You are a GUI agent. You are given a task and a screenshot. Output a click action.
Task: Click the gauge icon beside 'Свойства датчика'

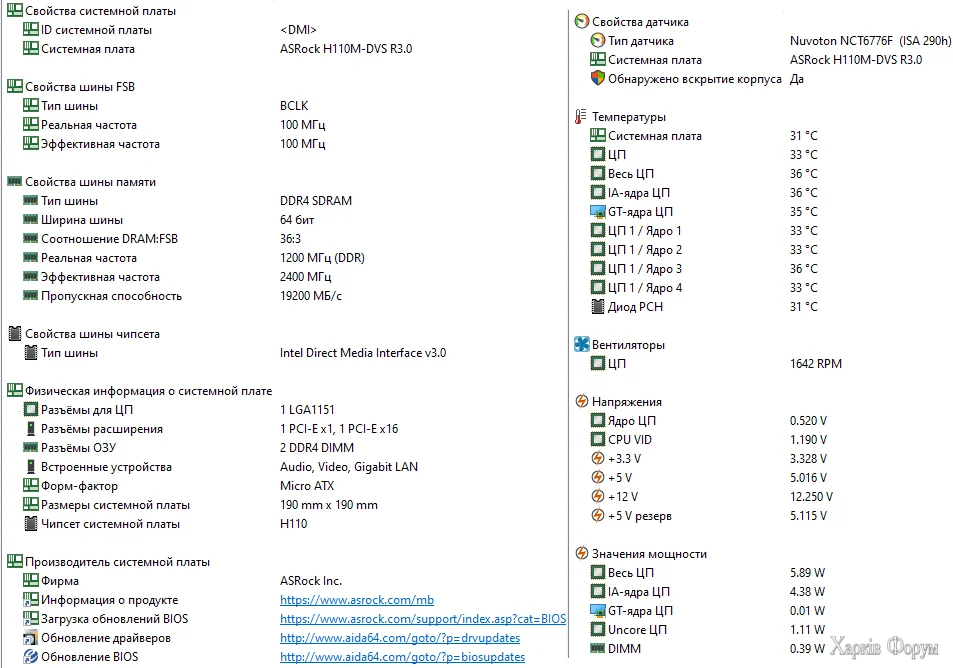582,21
